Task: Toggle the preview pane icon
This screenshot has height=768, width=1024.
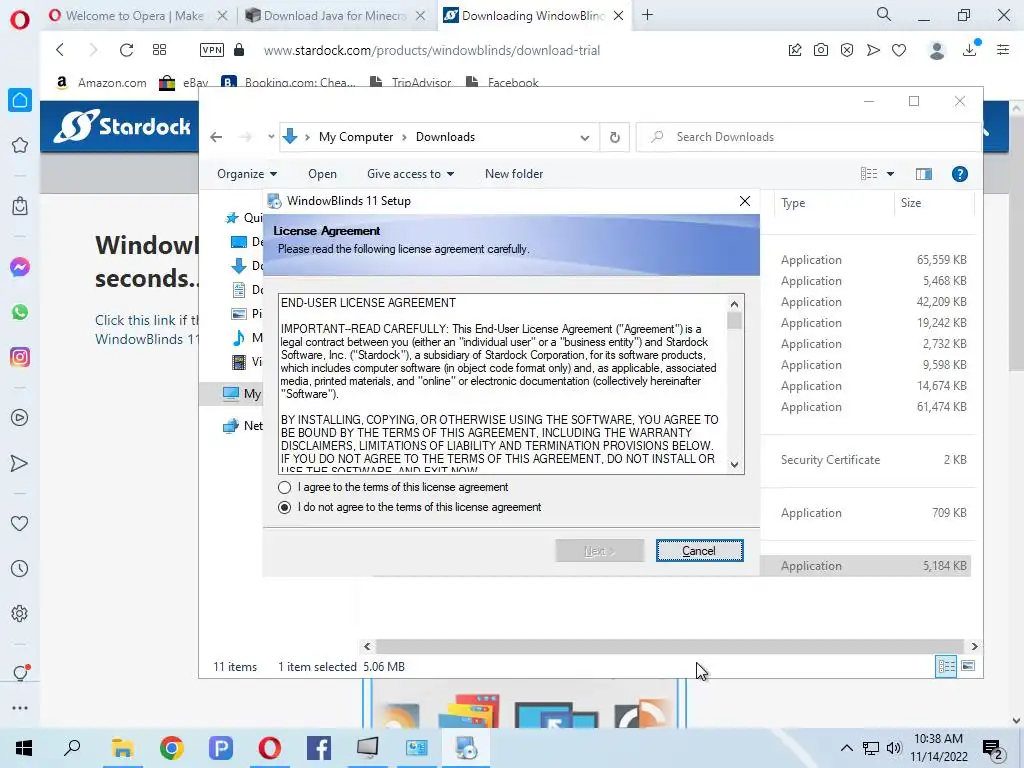Action: [923, 174]
